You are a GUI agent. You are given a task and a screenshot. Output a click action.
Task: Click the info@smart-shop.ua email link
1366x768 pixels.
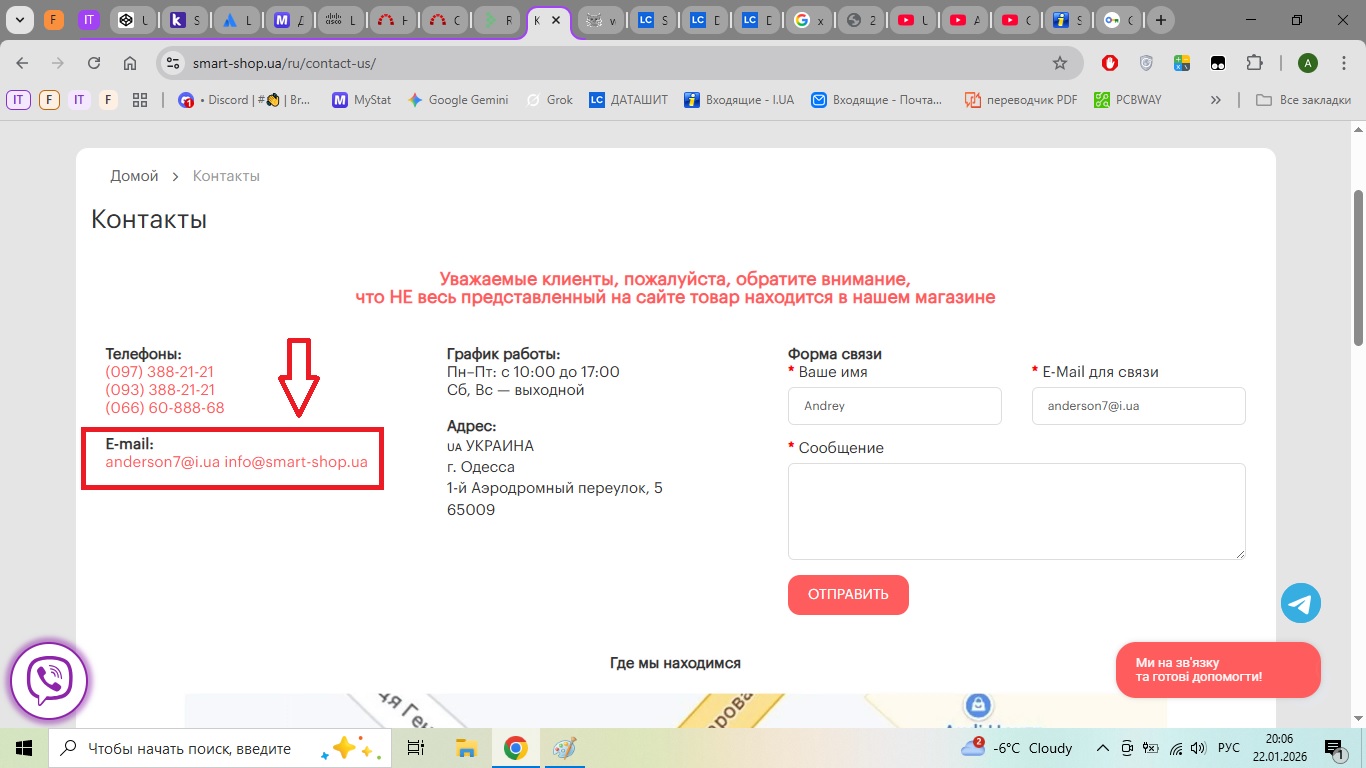[296, 462]
